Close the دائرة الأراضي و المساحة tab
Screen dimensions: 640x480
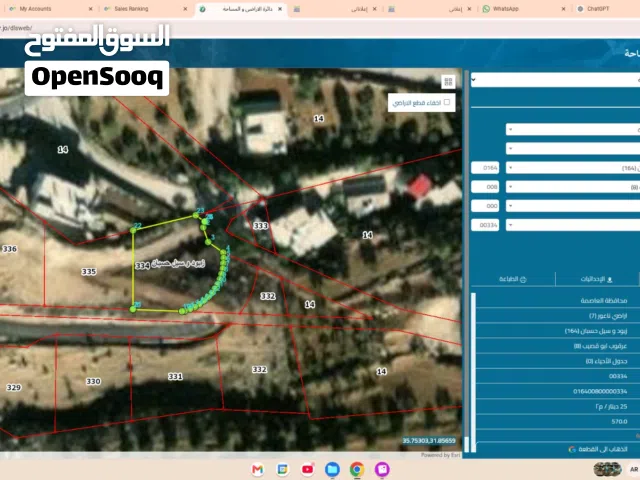click(x=280, y=9)
